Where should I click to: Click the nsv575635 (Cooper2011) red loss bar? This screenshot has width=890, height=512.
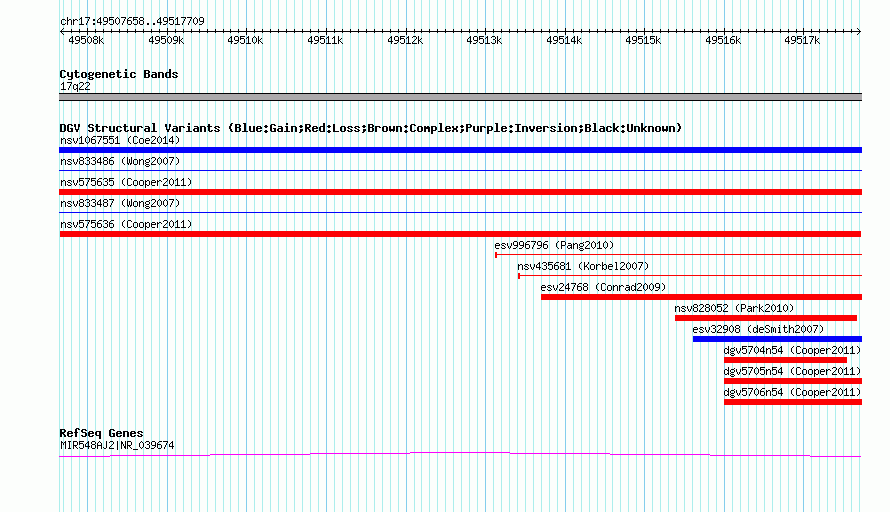point(460,192)
